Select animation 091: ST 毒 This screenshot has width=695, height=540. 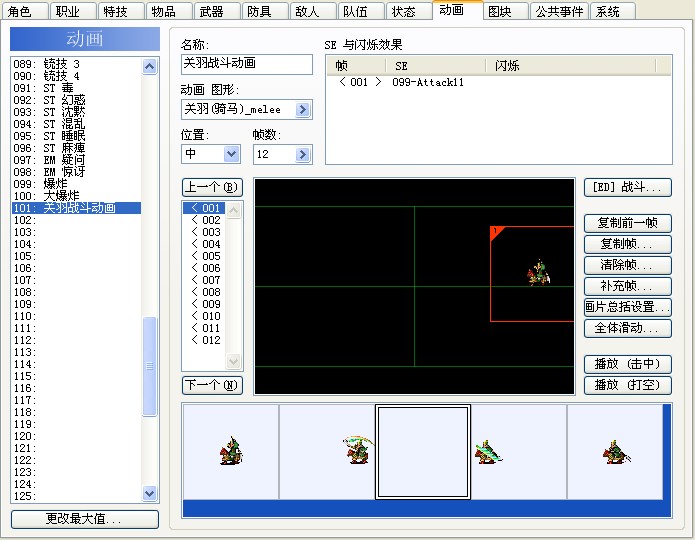pos(76,88)
